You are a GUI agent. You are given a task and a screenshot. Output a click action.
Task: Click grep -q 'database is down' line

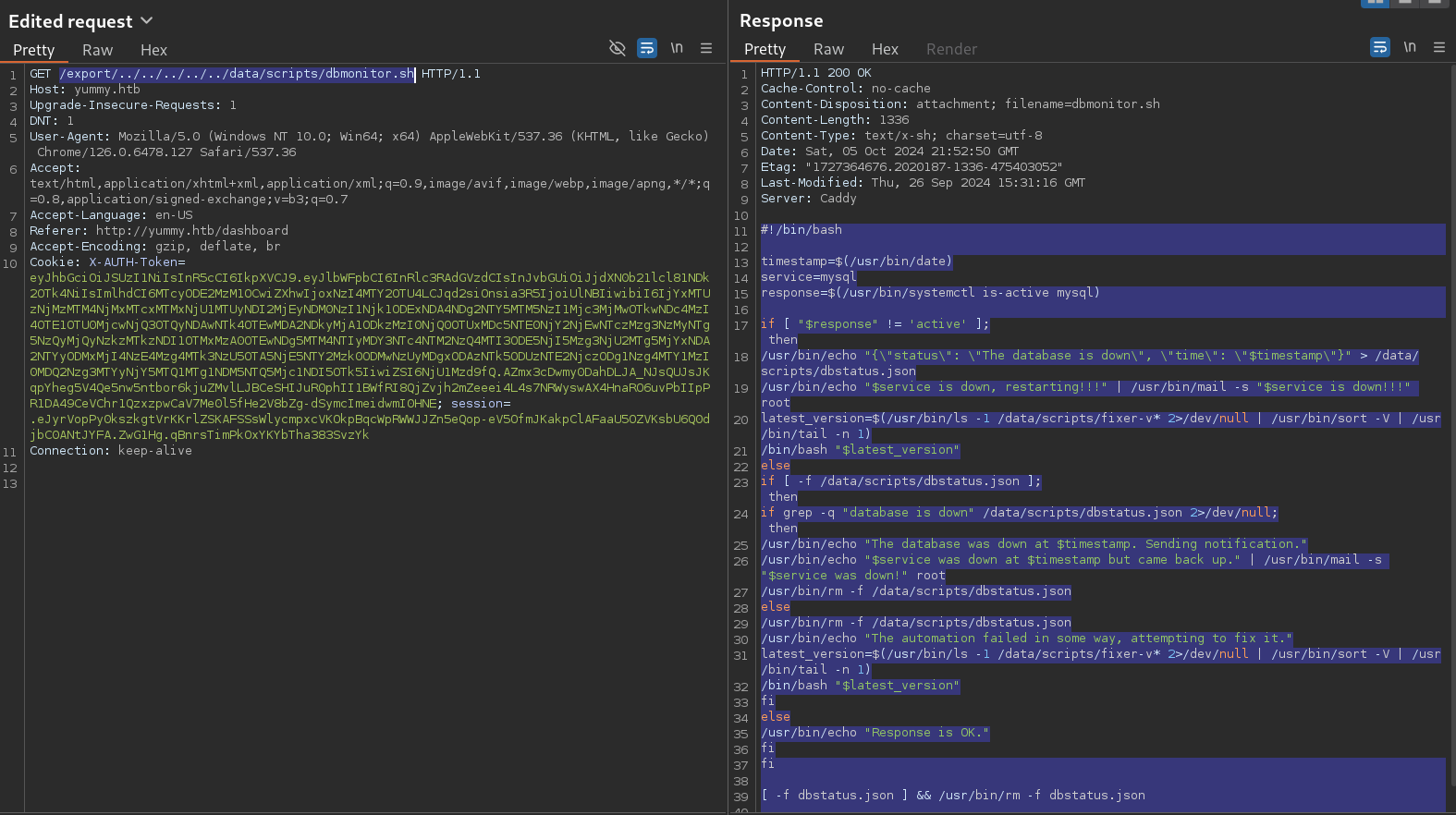pyautogui.click(x=1020, y=513)
